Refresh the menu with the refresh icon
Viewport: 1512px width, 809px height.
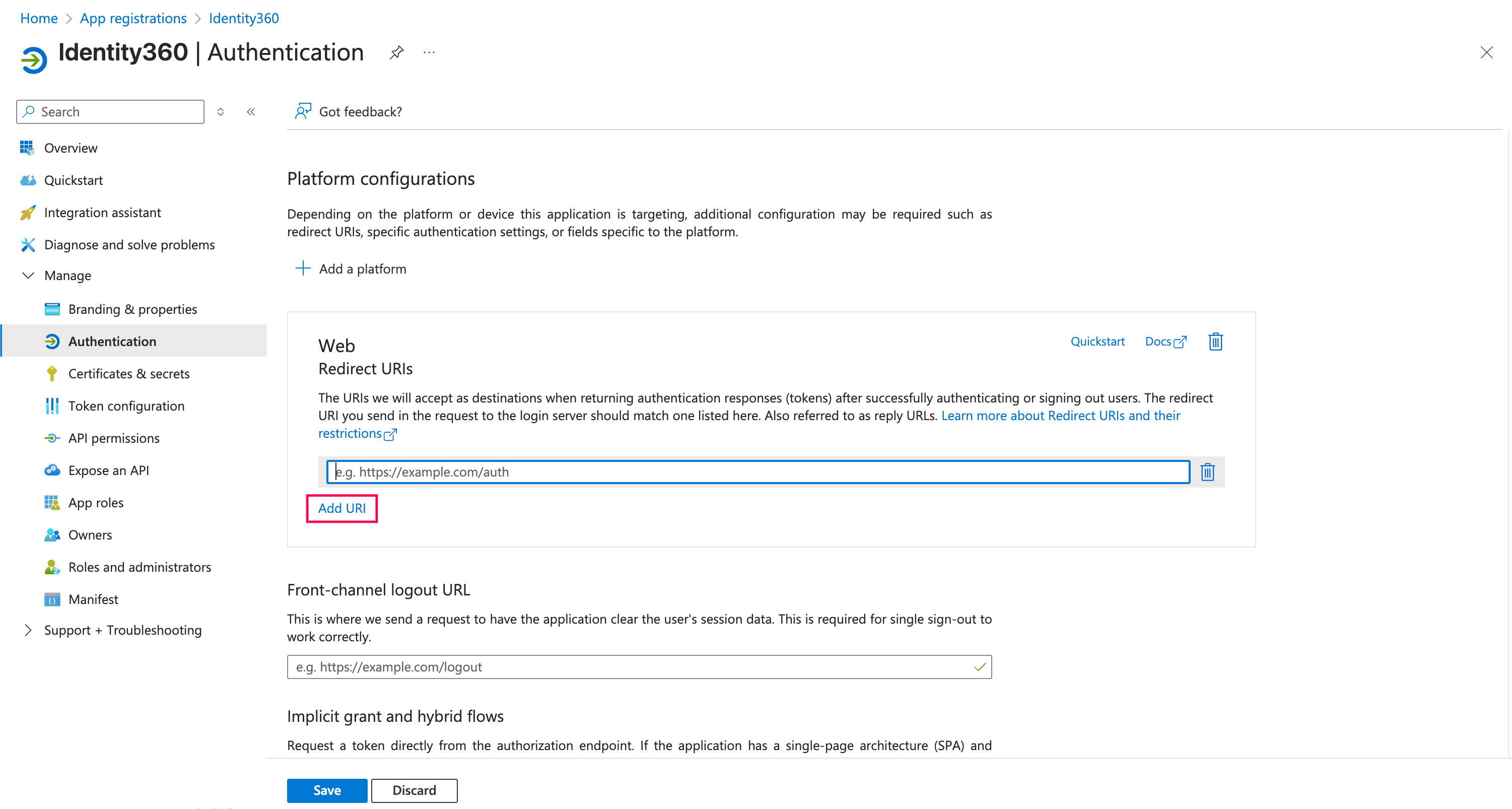click(221, 111)
